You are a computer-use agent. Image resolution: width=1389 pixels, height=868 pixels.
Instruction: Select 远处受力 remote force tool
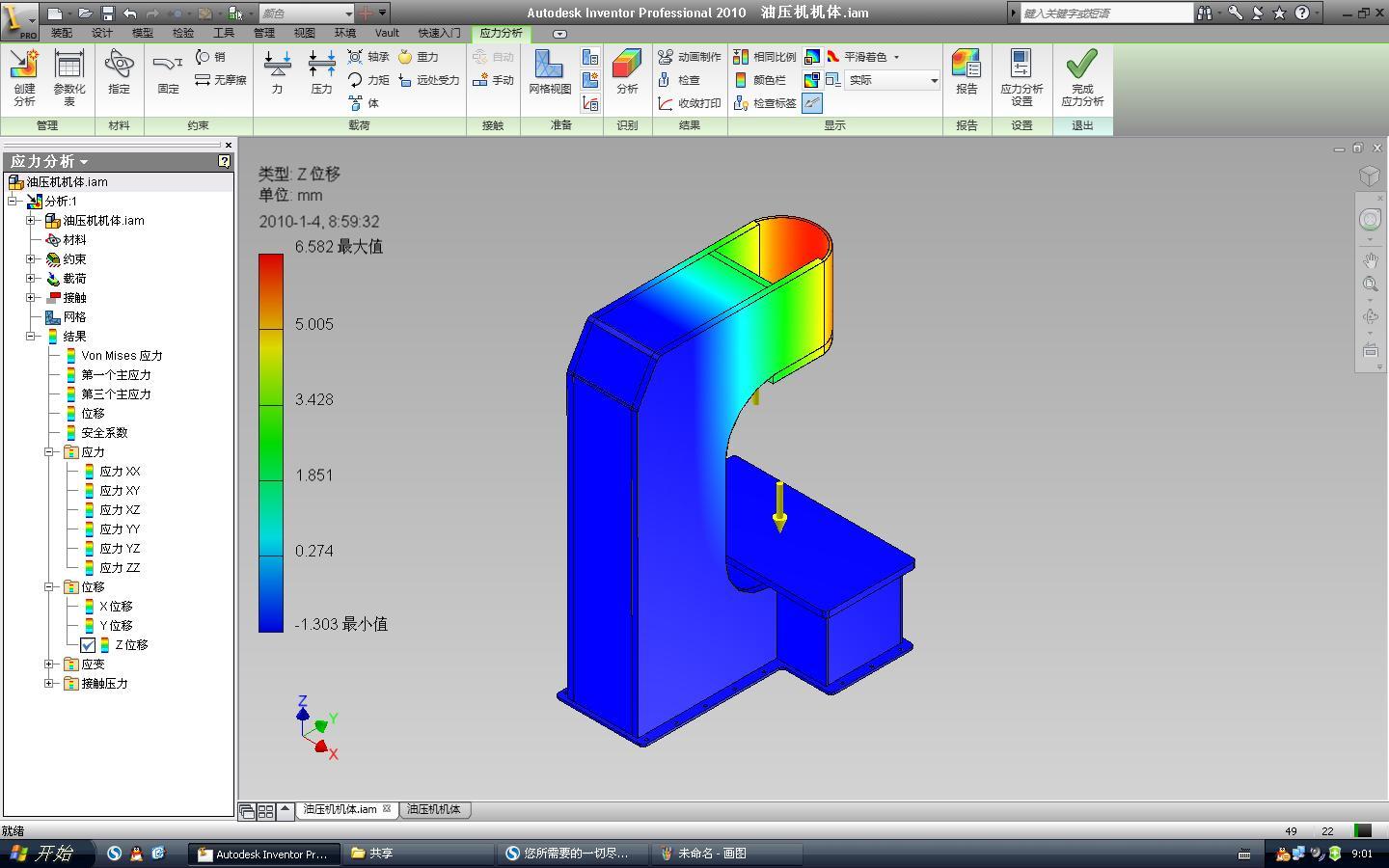tap(428, 80)
